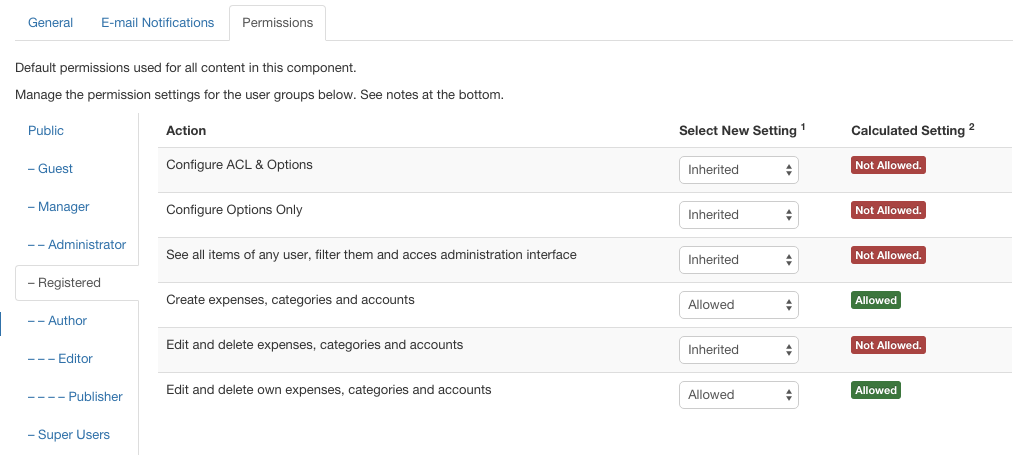Click Not Allowed badge for Configure Options Only
Viewport: 1027px width, 473px height.
pos(888,210)
